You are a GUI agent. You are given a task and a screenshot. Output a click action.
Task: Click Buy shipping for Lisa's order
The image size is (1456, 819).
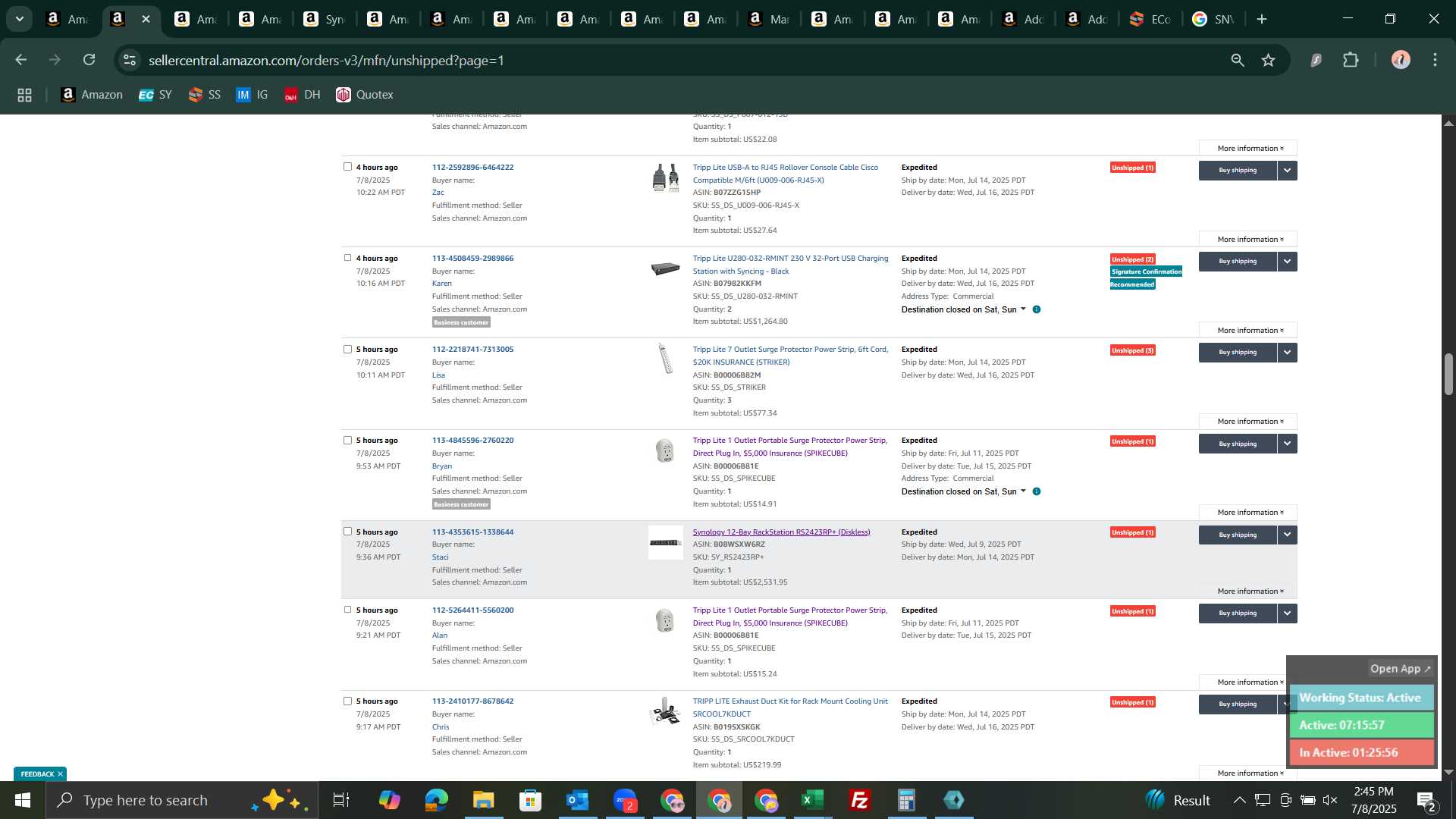(1238, 353)
